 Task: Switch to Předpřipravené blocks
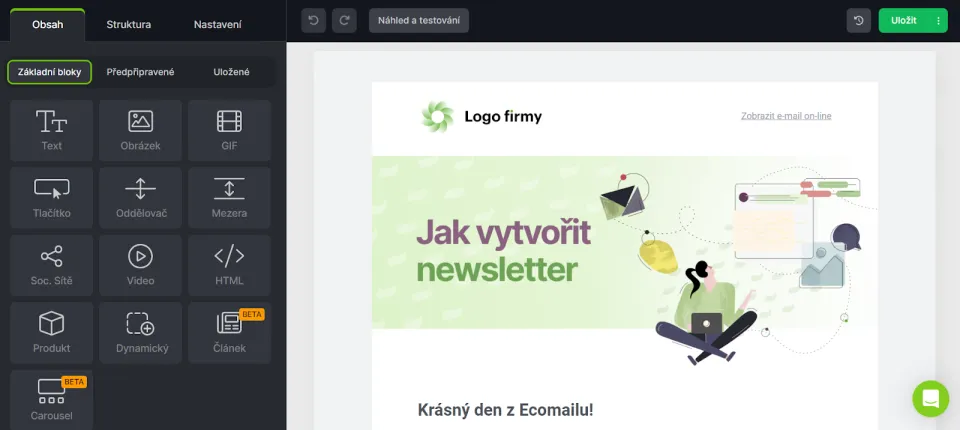(x=140, y=72)
